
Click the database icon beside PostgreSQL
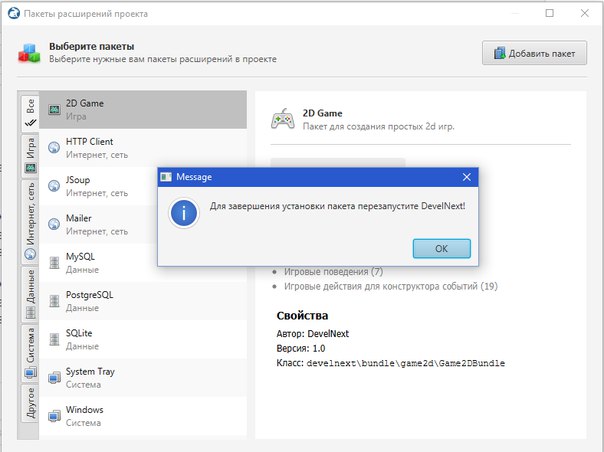click(54, 301)
